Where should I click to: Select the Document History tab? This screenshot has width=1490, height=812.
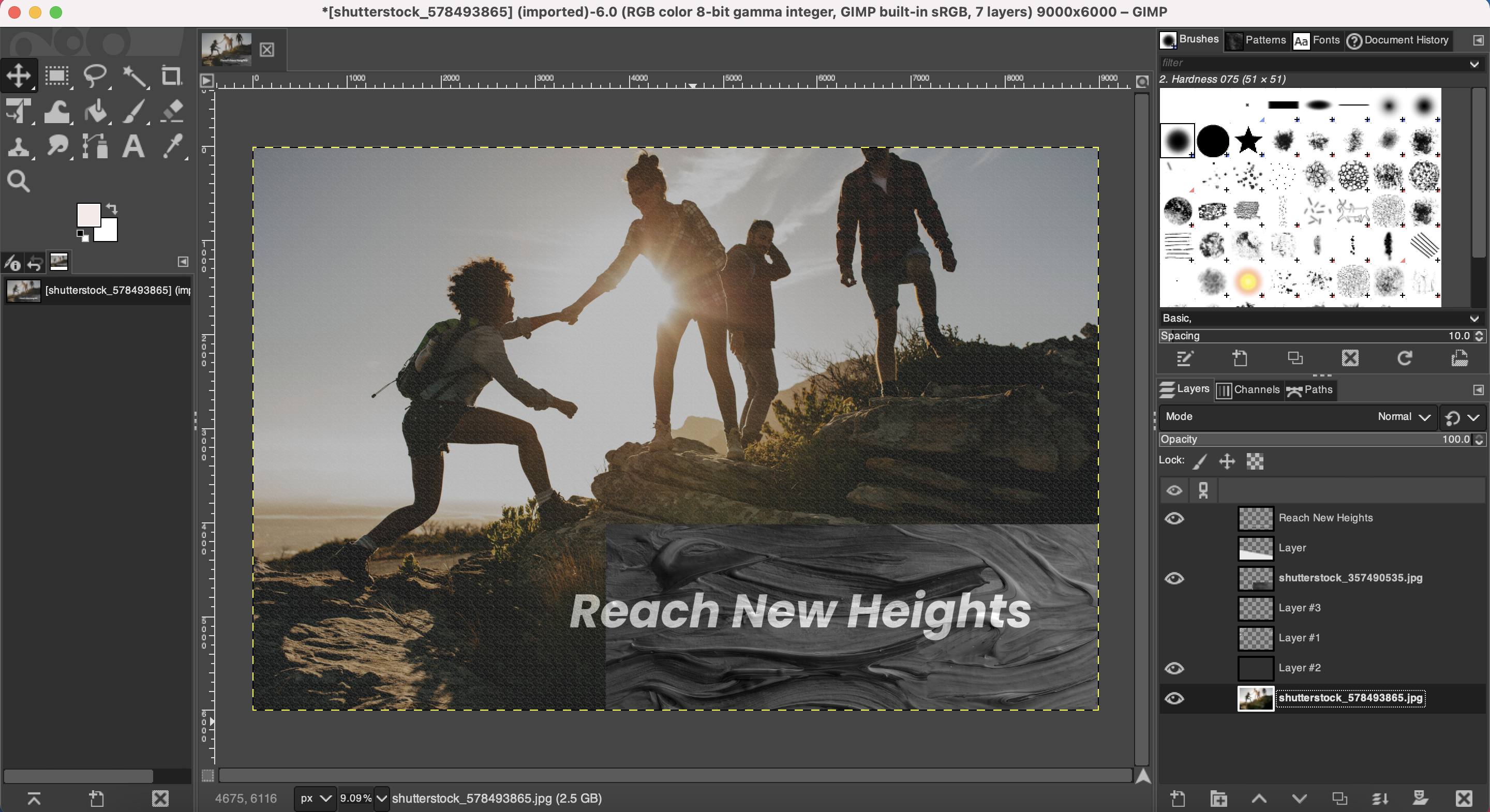(x=1399, y=40)
